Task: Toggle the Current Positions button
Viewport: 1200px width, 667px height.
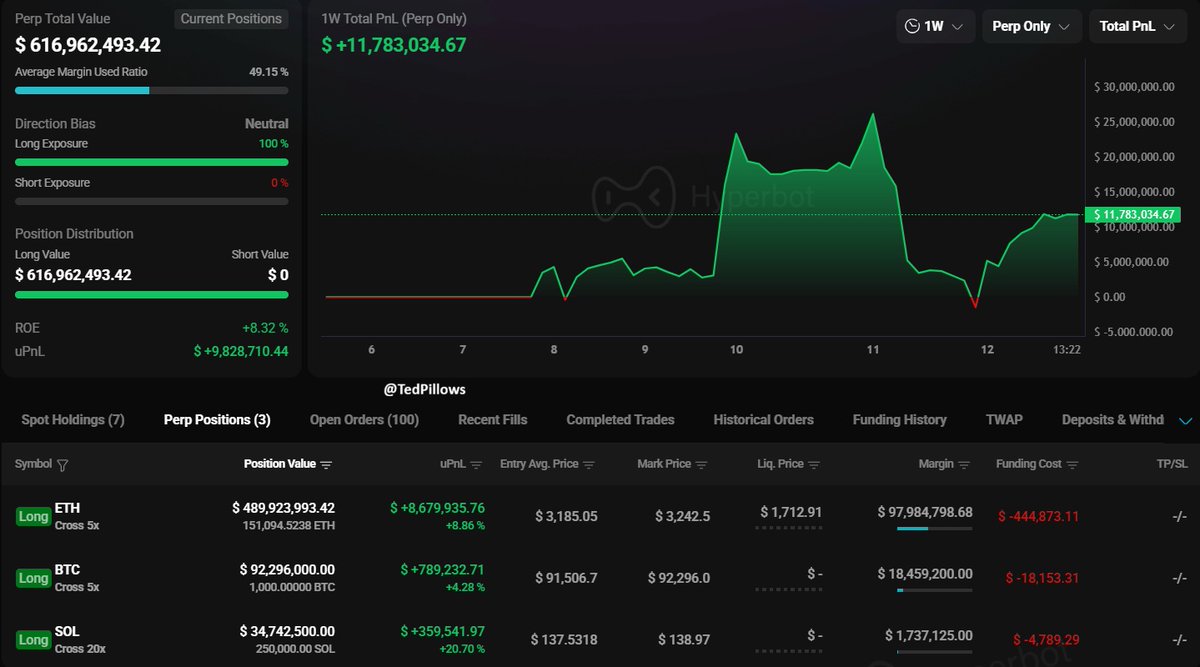Action: tap(231, 19)
